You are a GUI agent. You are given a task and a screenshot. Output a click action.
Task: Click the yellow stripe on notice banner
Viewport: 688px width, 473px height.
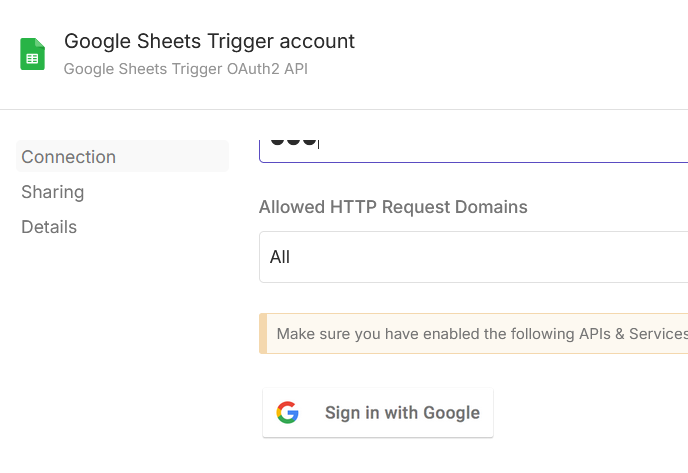coord(263,333)
